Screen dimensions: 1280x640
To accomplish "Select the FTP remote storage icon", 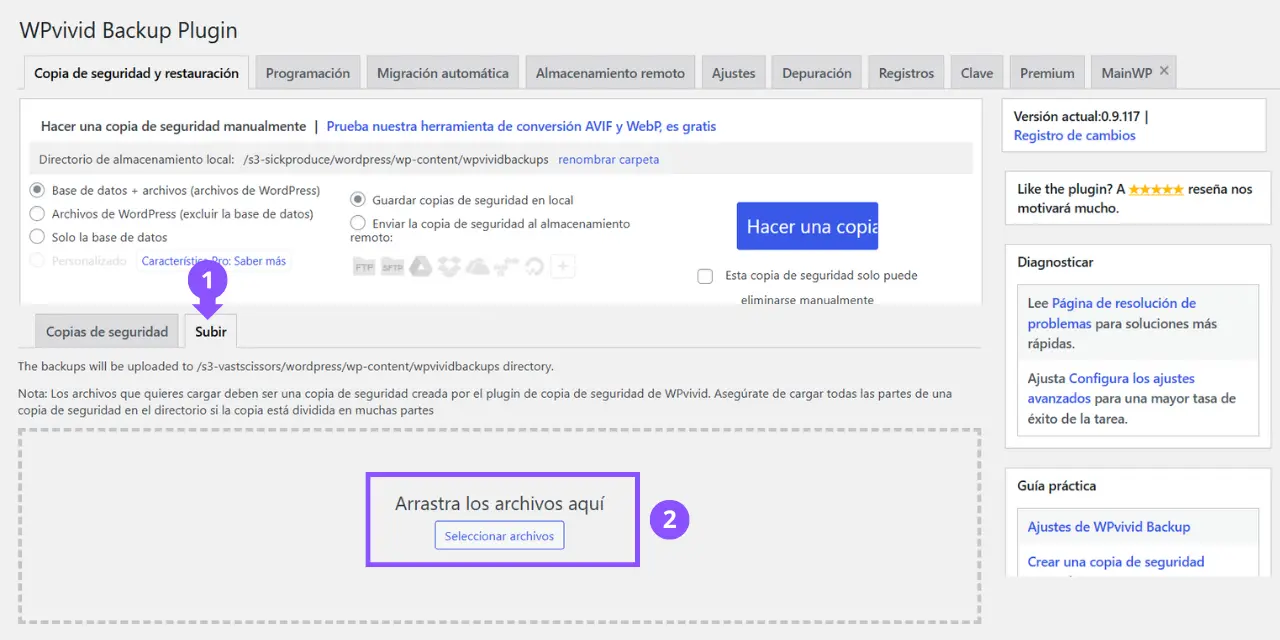I will click(363, 267).
